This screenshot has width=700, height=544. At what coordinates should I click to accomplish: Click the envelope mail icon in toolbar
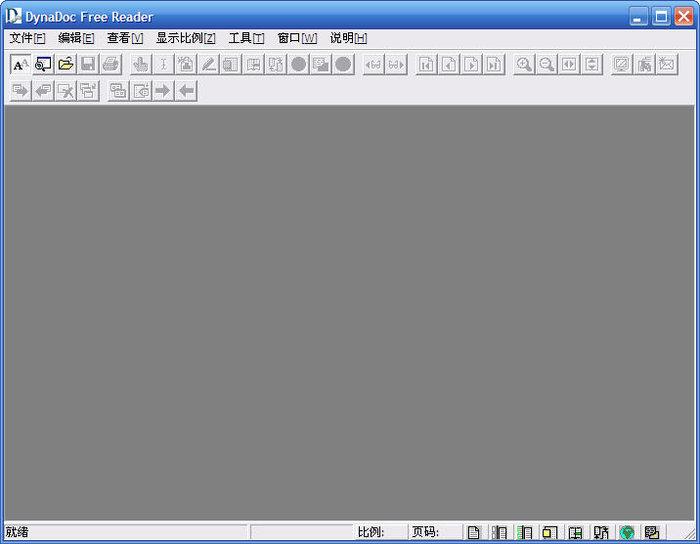[x=667, y=65]
